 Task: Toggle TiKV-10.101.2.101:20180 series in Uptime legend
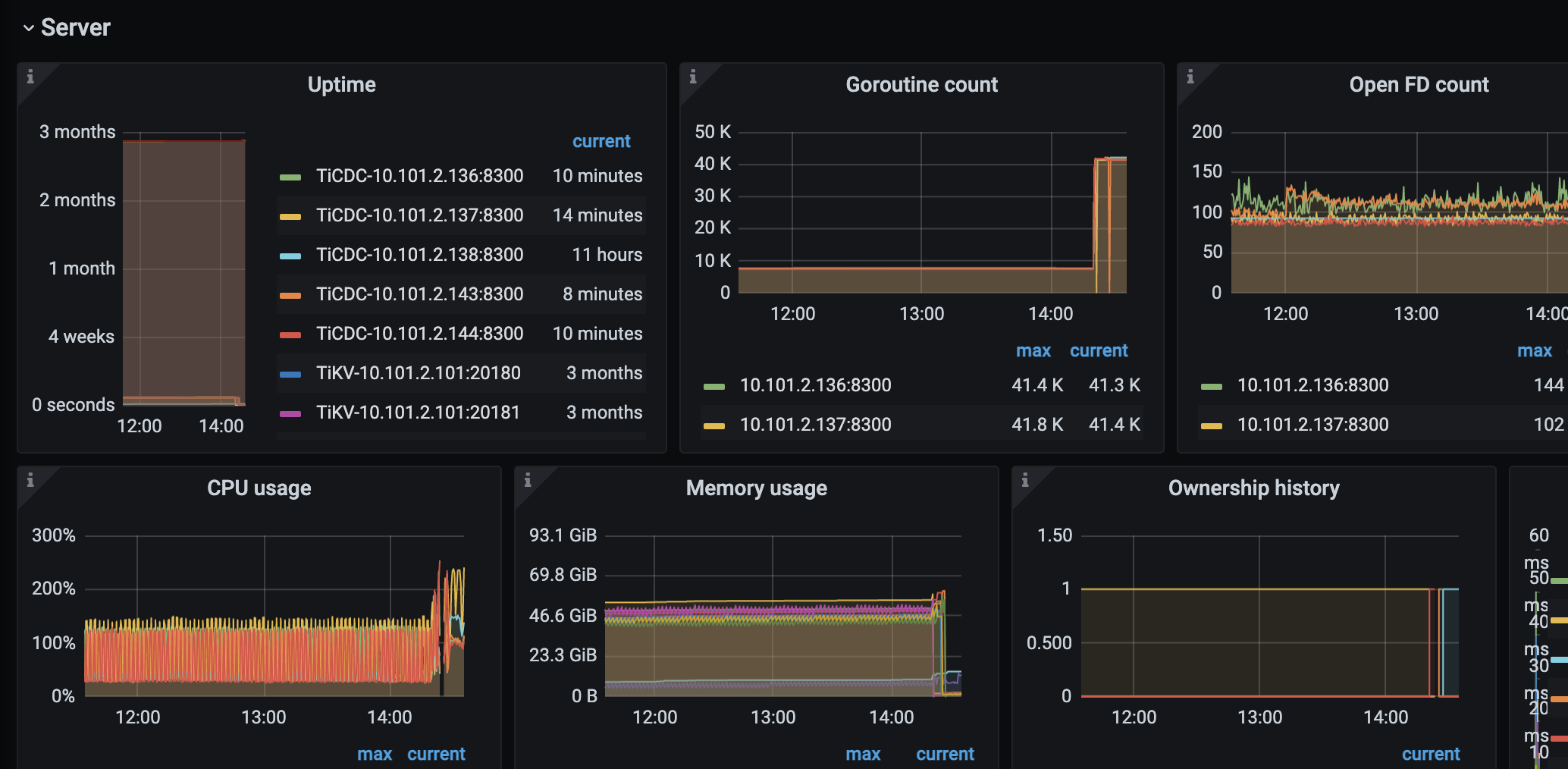point(418,373)
